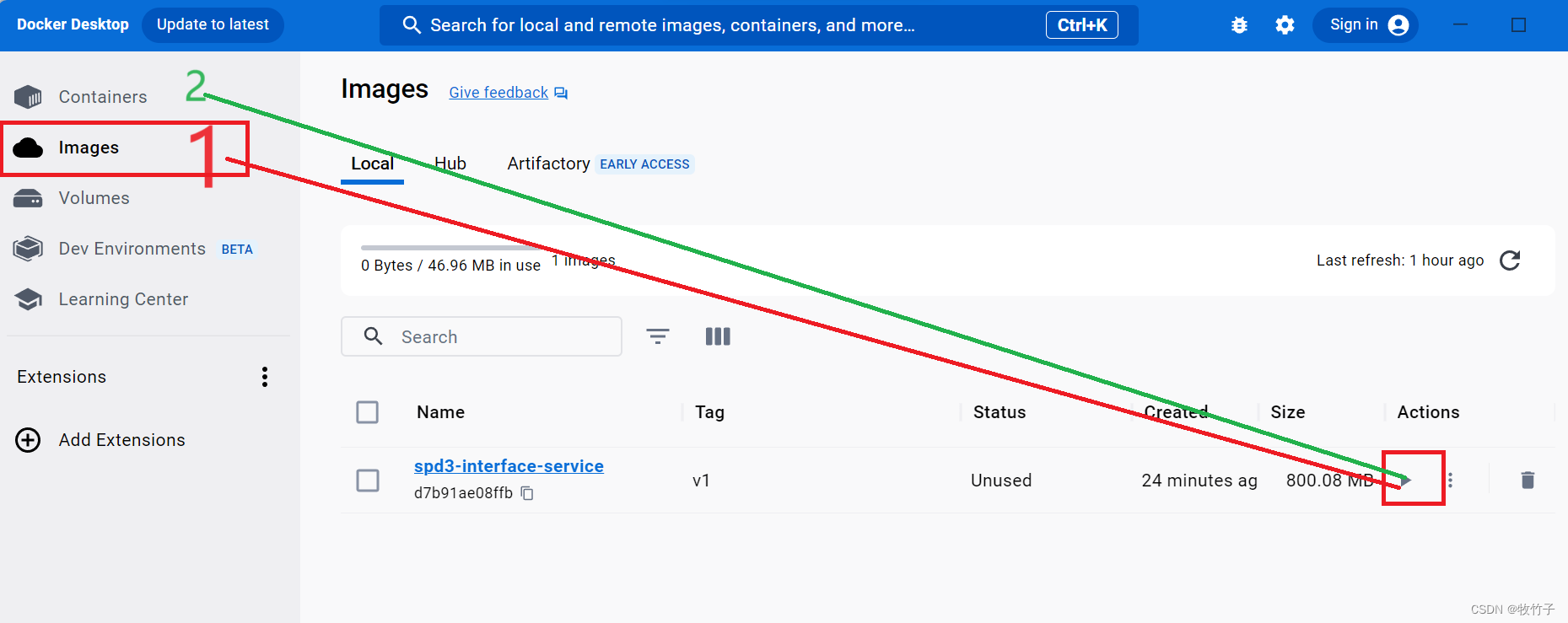
Task: Open the Give feedback link
Action: pos(498,93)
